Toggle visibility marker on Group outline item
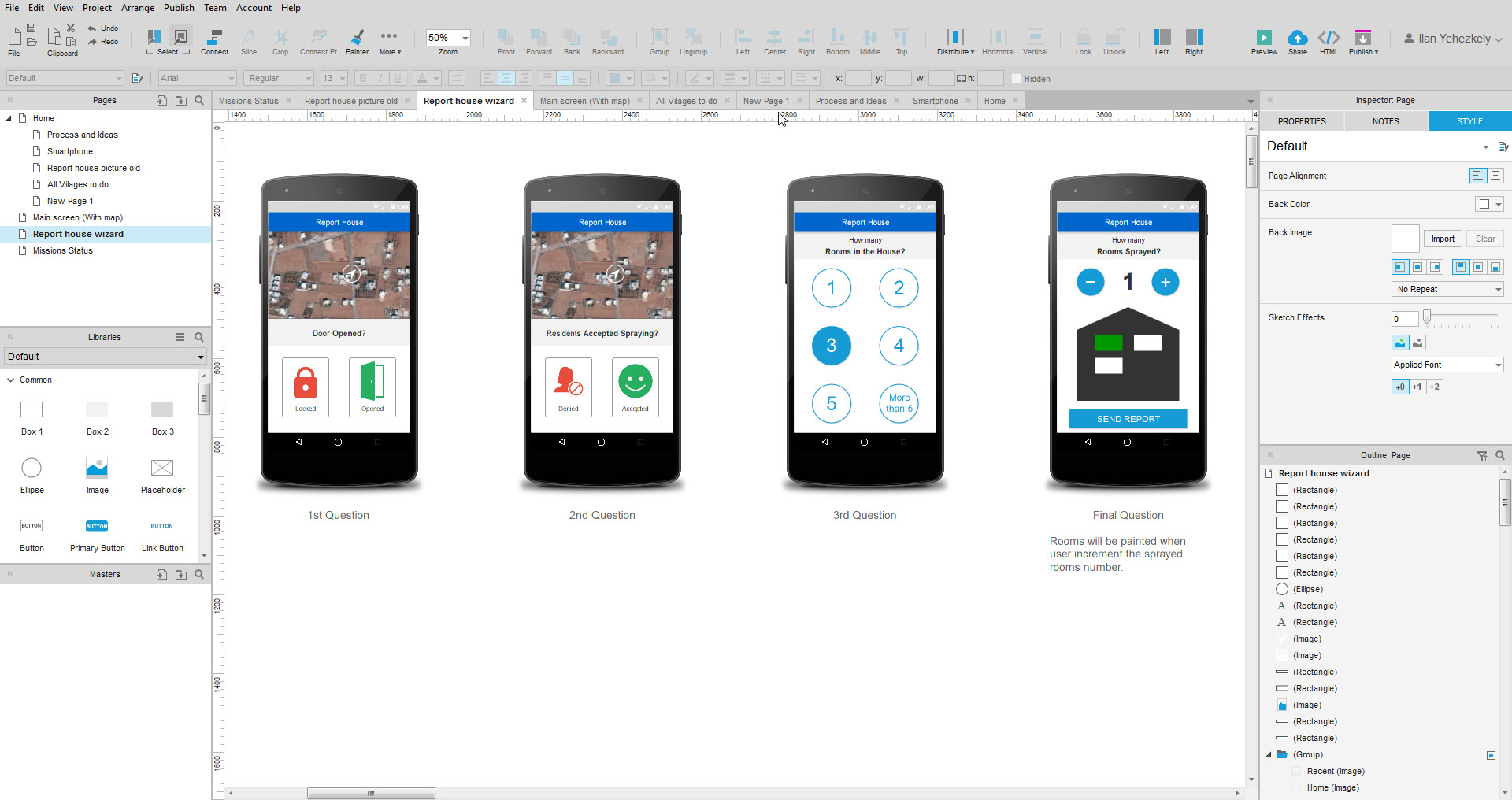 (1491, 755)
